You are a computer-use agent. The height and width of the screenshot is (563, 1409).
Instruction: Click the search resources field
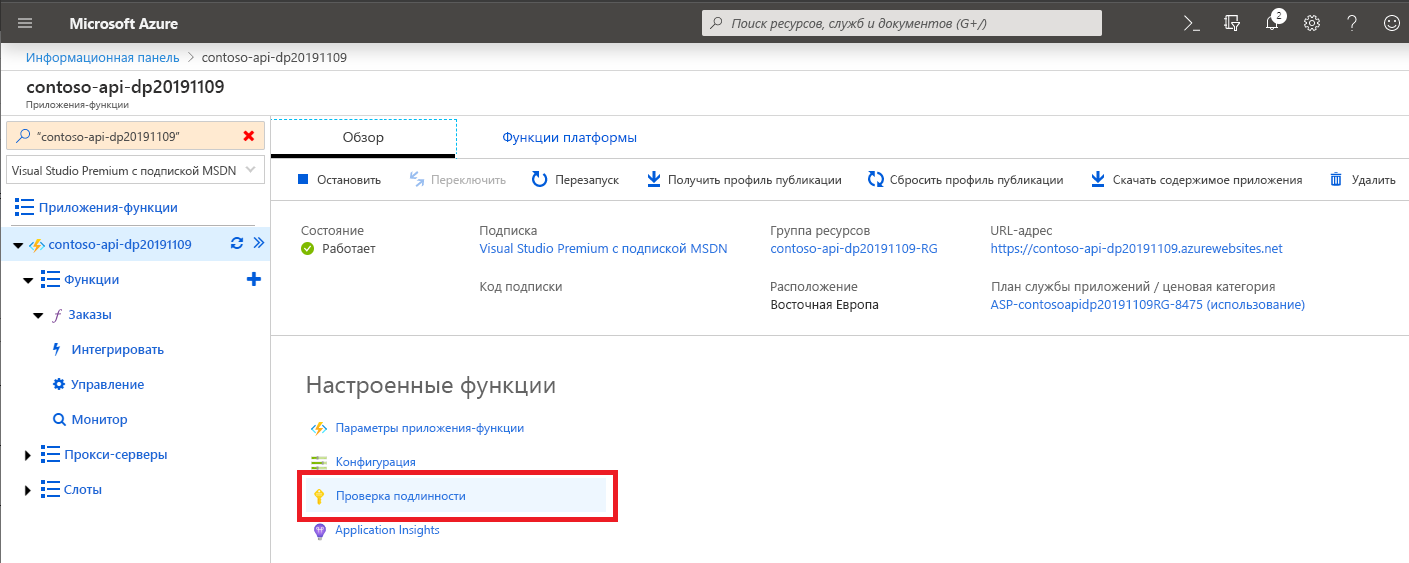click(x=902, y=23)
